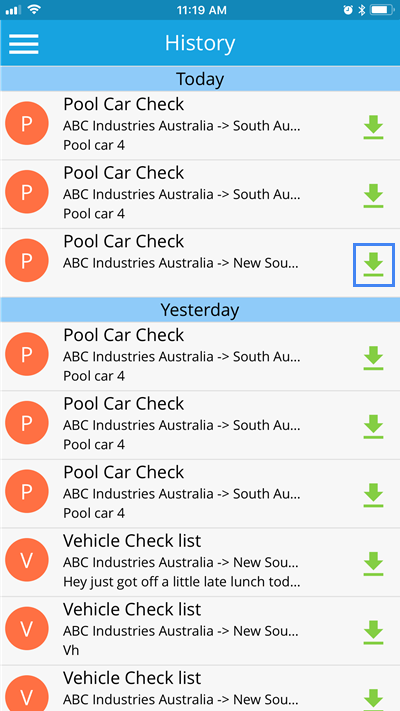The width and height of the screenshot is (400, 711).
Task: Tap the History title in header
Action: pyautogui.click(x=200, y=43)
